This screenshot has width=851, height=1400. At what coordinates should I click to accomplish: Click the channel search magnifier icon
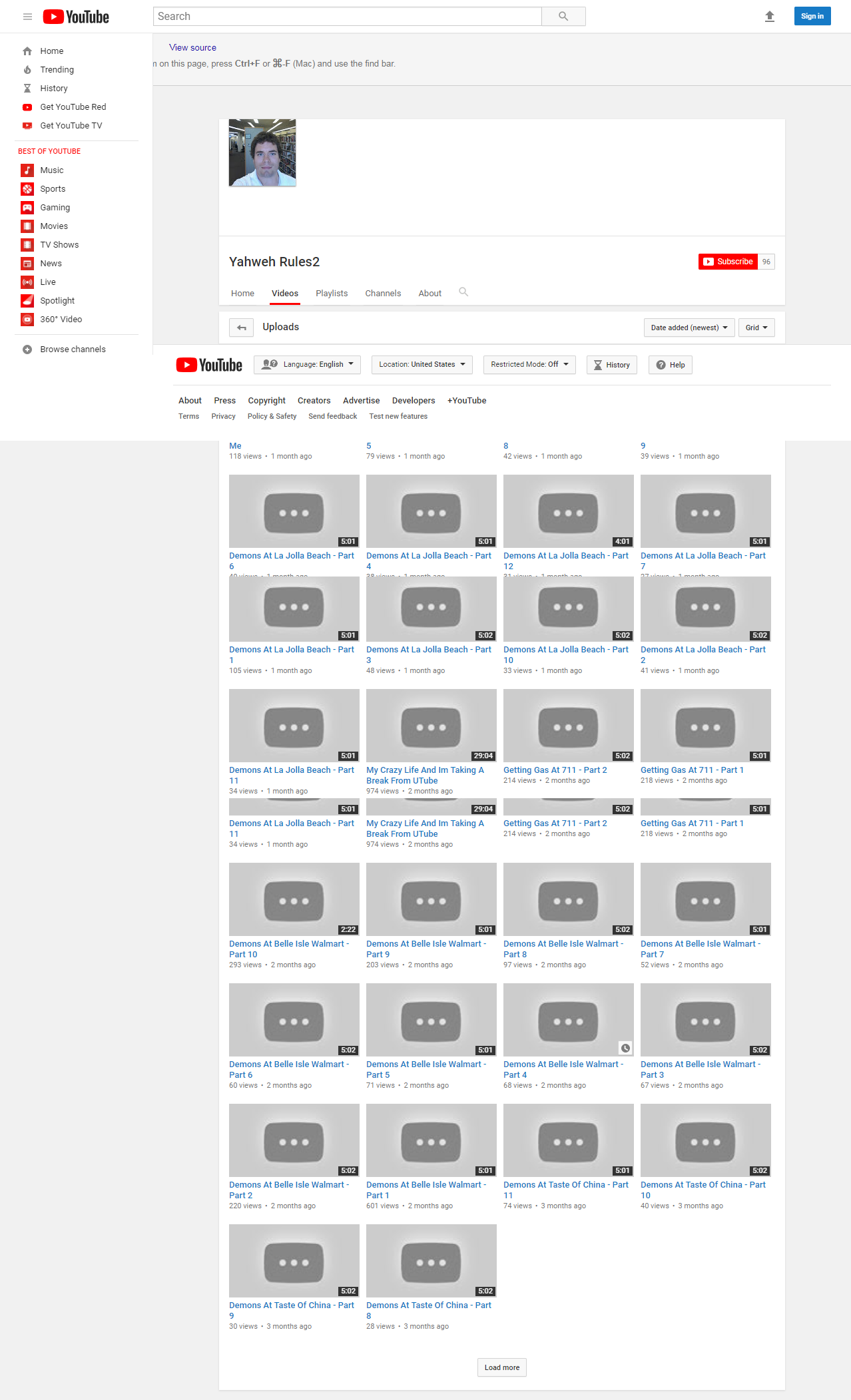463,292
